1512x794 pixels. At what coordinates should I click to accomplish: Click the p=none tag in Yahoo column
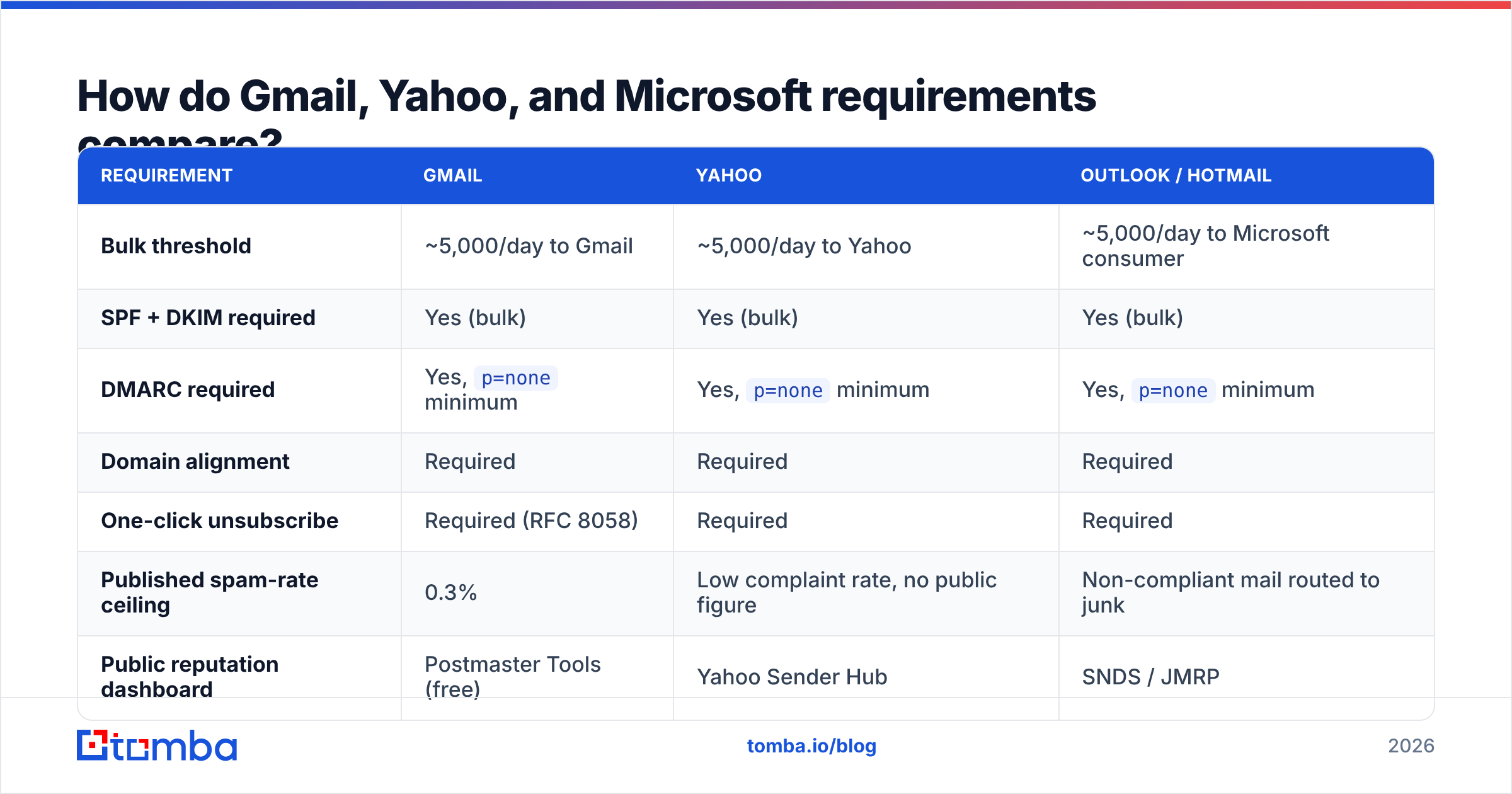click(x=788, y=390)
